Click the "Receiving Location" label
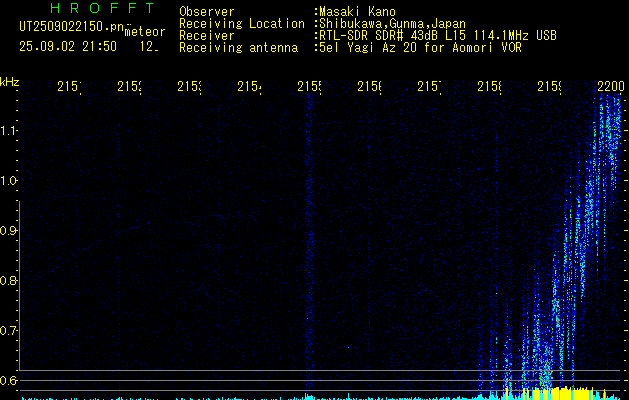Image resolution: width=629 pixels, height=400 pixels. click(242, 24)
